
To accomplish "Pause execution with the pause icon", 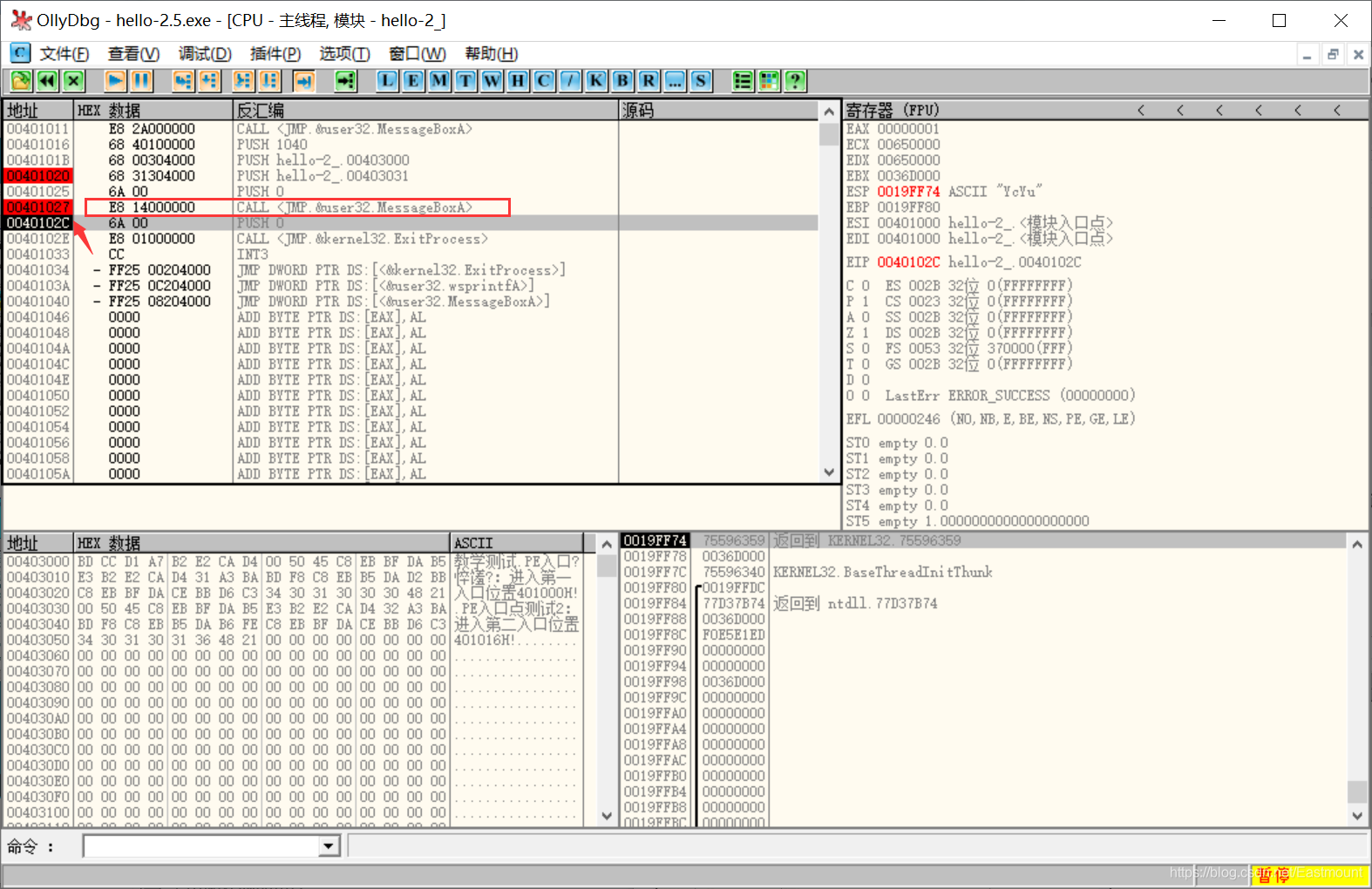I will 141,81.
